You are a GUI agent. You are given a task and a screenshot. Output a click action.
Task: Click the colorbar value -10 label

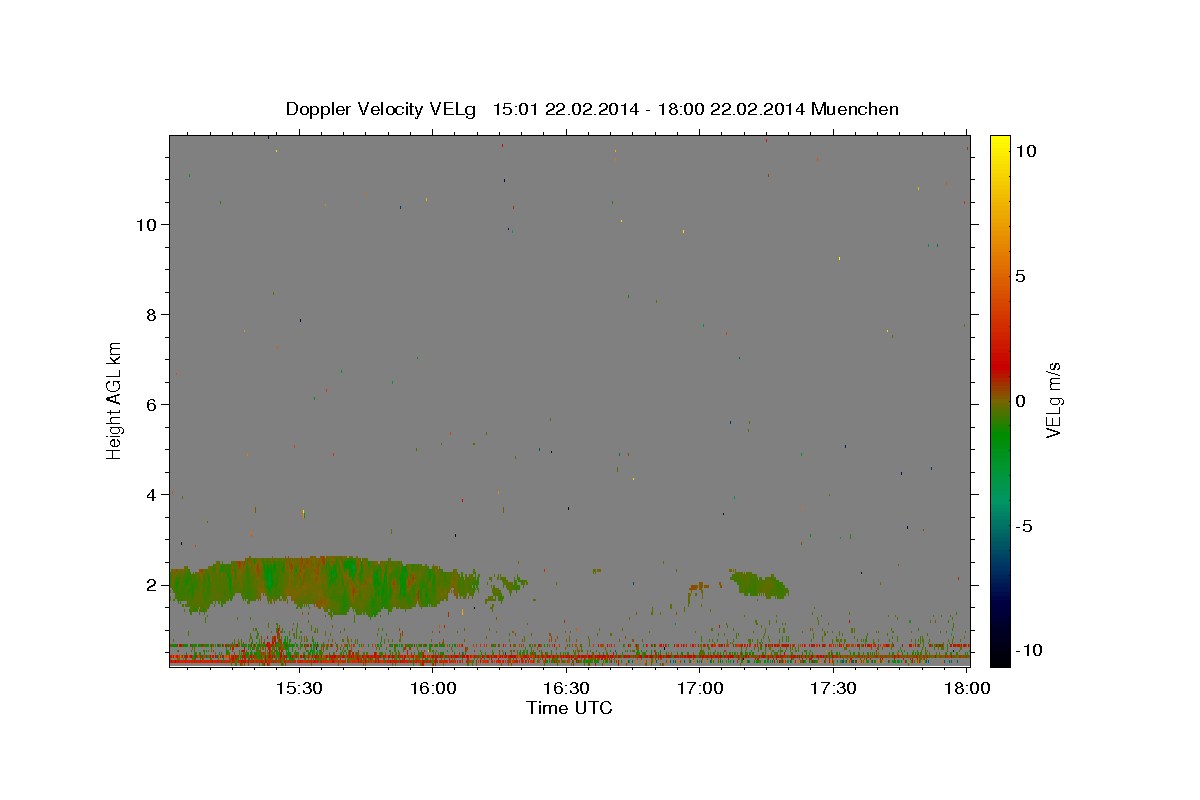click(1028, 650)
